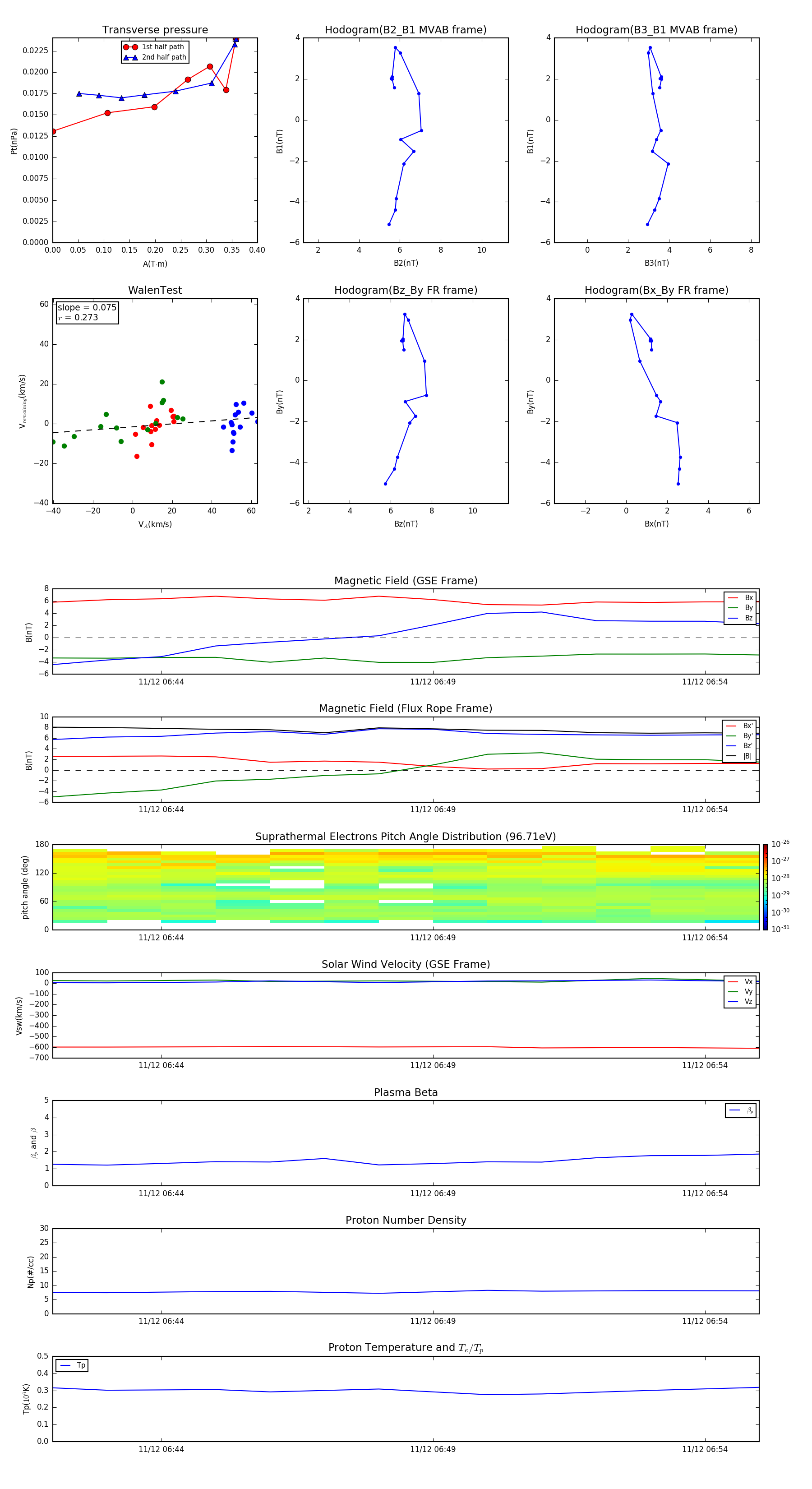Image resolution: width=812 pixels, height=1489 pixels.
Task: Click the "Bx(nT)" x-axis label
Action: click(x=656, y=524)
